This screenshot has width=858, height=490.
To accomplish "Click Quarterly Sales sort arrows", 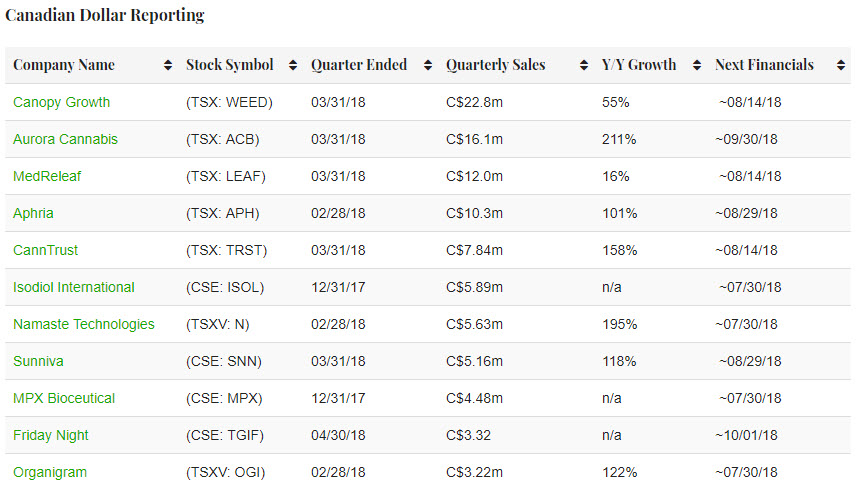I will click(x=584, y=65).
